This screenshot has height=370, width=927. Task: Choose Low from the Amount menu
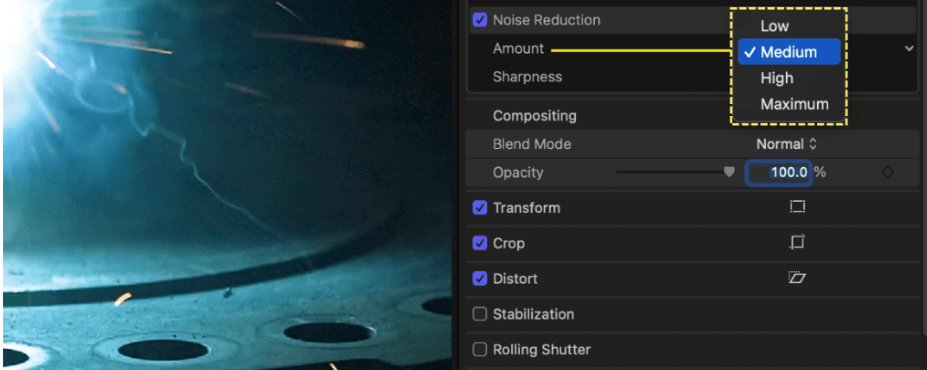point(789,26)
